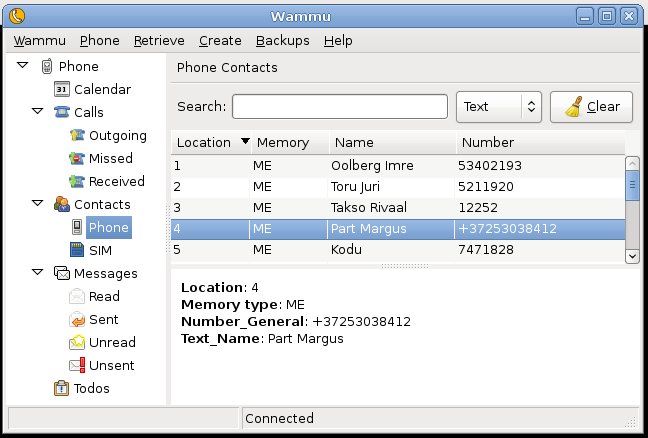Sort contacts by Name column header
The image size is (648, 438).
pyautogui.click(x=391, y=143)
